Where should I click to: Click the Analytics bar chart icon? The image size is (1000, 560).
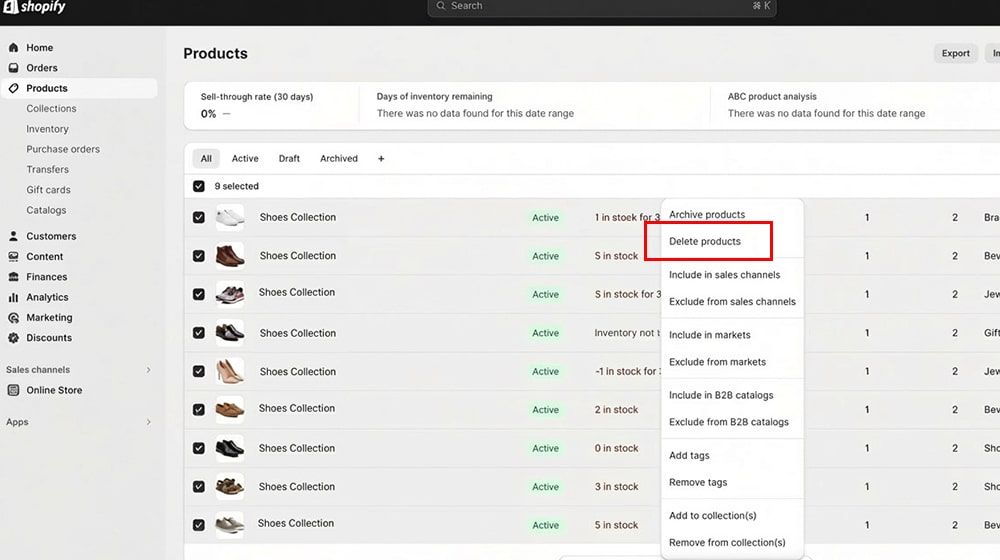tap(13, 297)
